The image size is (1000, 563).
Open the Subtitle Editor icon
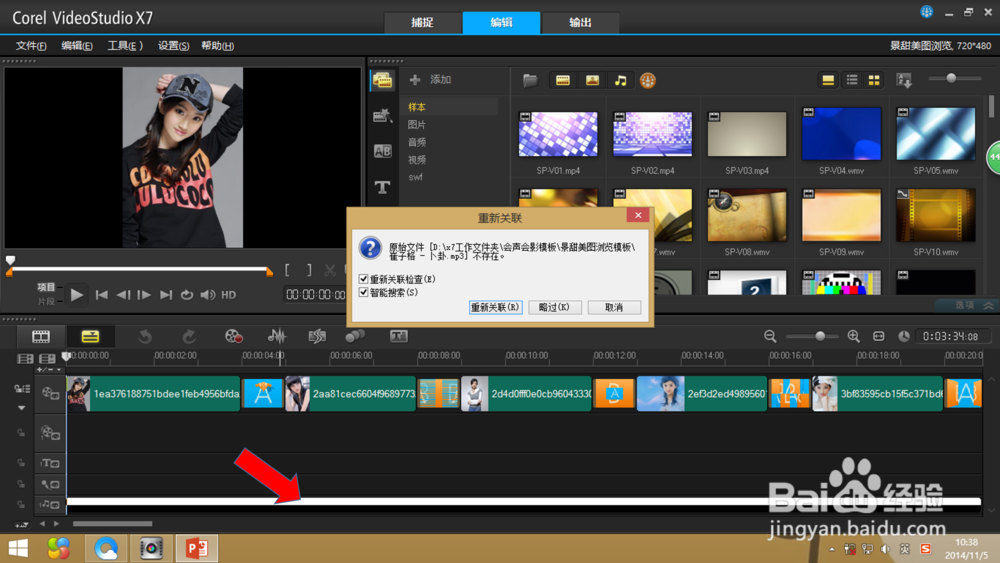pyautogui.click(x=399, y=336)
